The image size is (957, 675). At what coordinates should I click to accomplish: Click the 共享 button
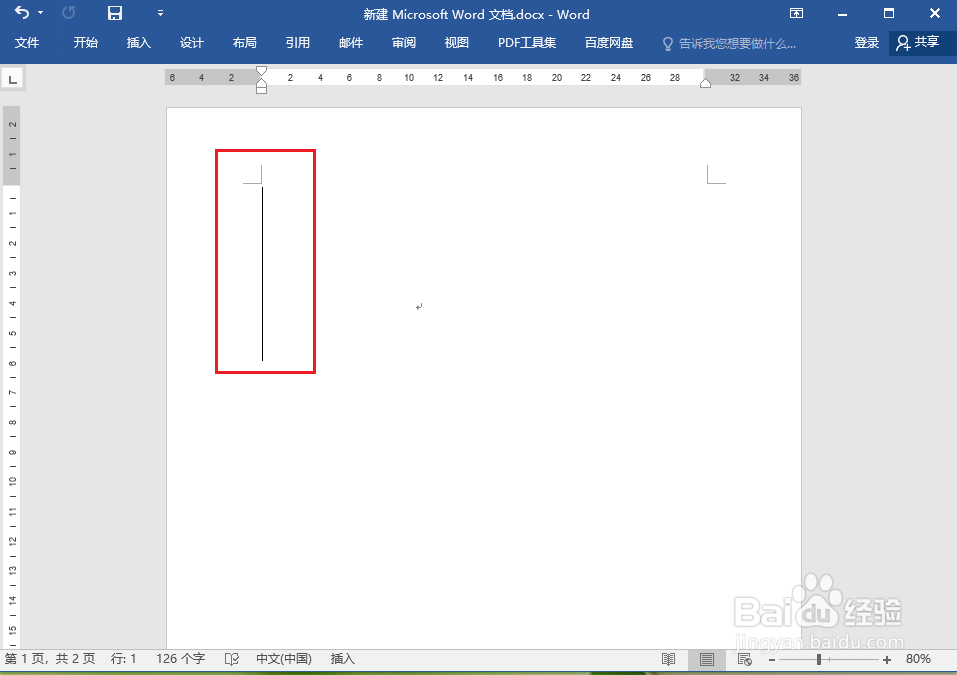point(918,43)
